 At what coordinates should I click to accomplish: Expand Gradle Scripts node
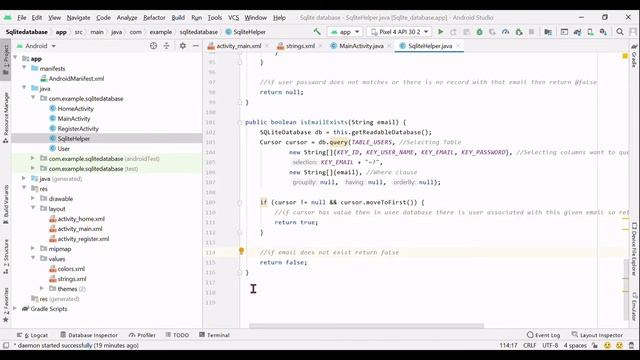(15, 309)
